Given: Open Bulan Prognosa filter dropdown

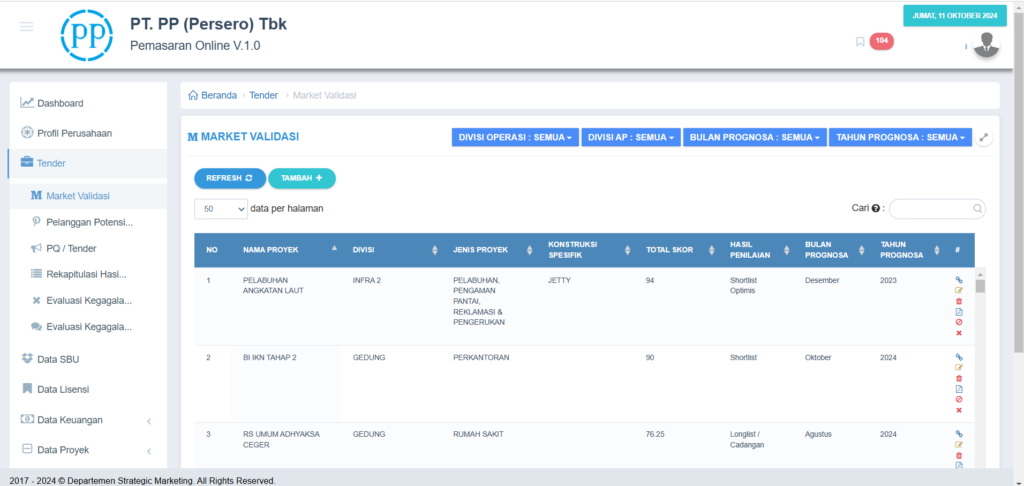Looking at the screenshot, I should pyautogui.click(x=754, y=138).
